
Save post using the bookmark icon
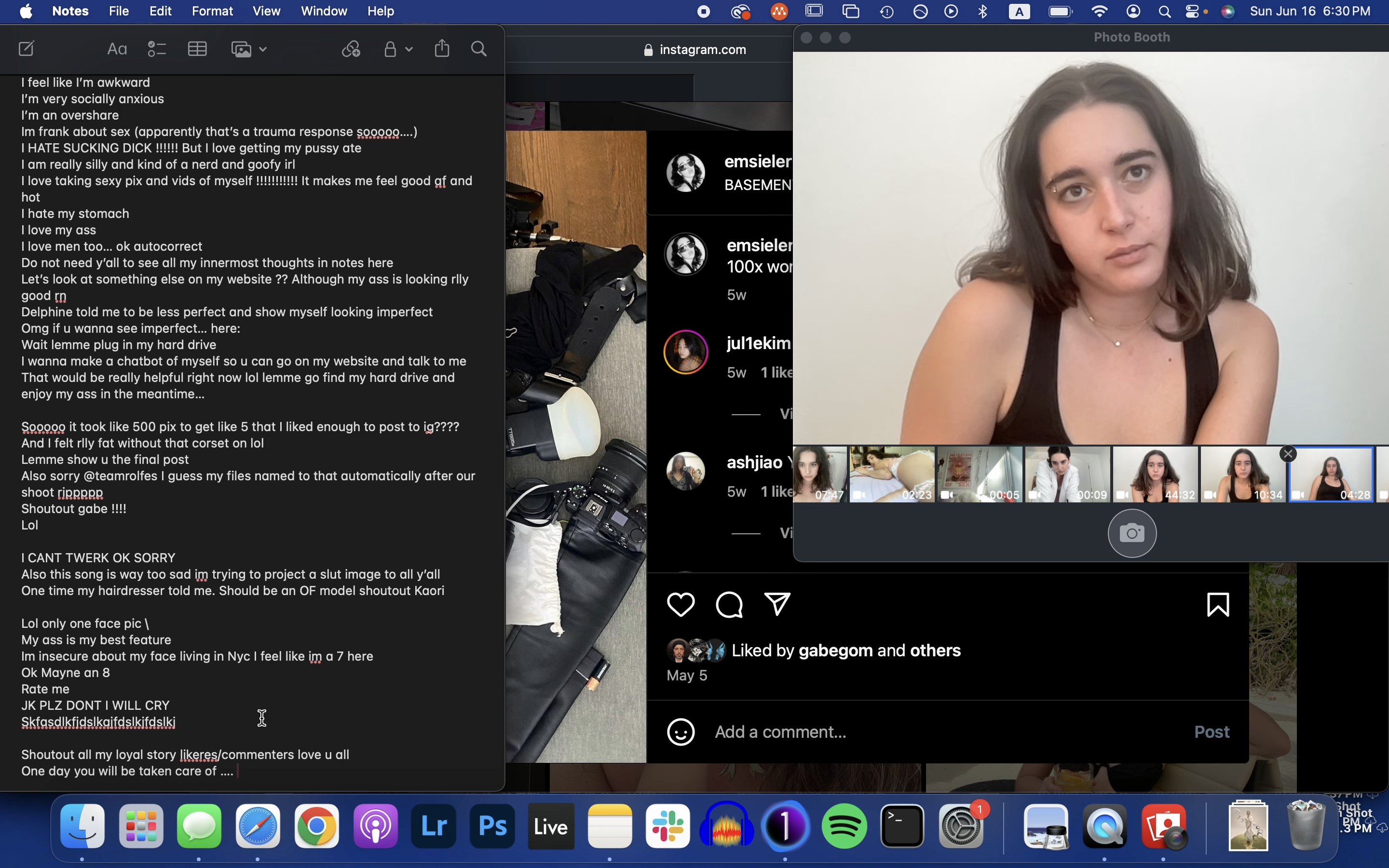point(1218,605)
